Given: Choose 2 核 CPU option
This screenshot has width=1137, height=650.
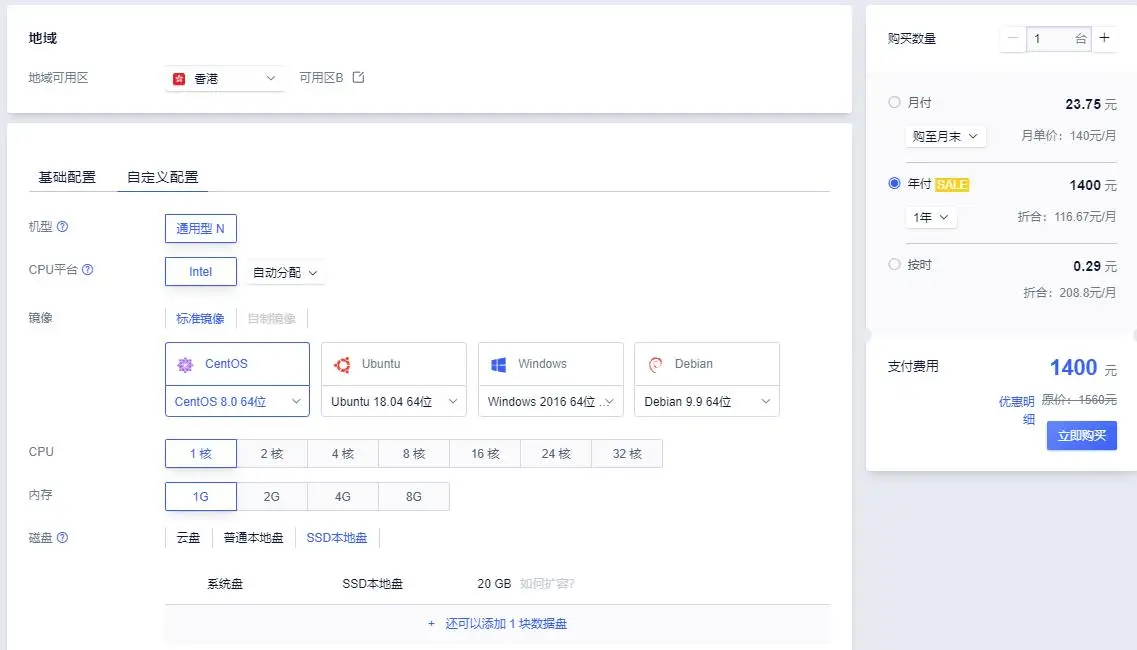Looking at the screenshot, I should (x=272, y=453).
